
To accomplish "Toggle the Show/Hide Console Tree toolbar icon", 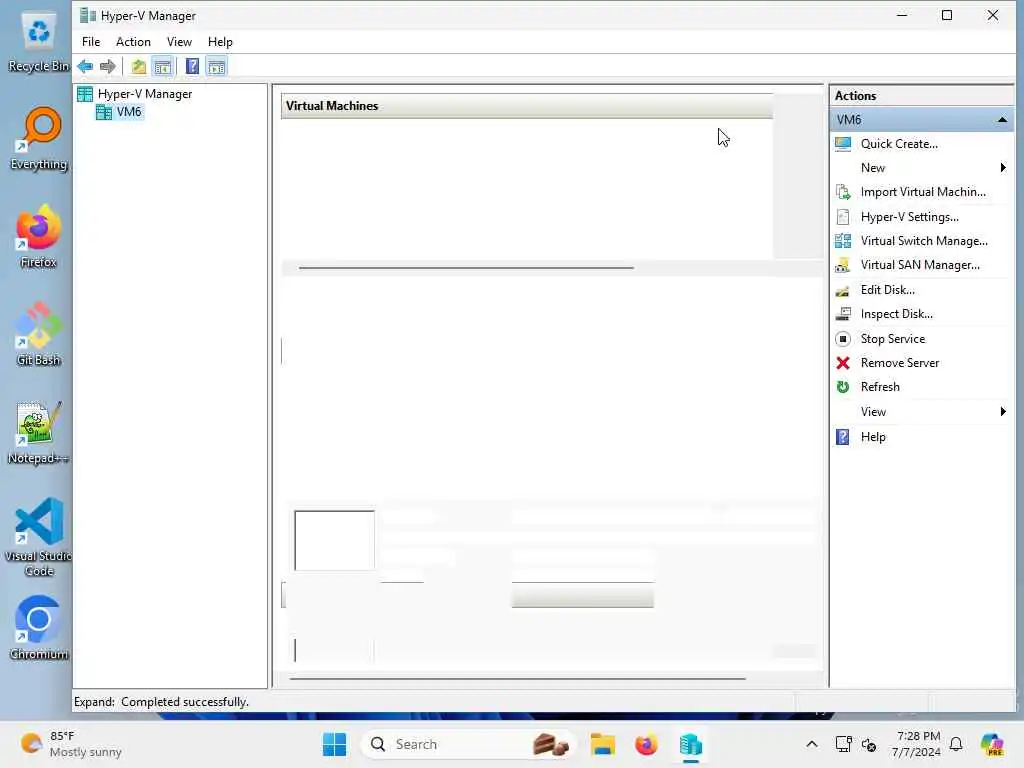I will [163, 67].
